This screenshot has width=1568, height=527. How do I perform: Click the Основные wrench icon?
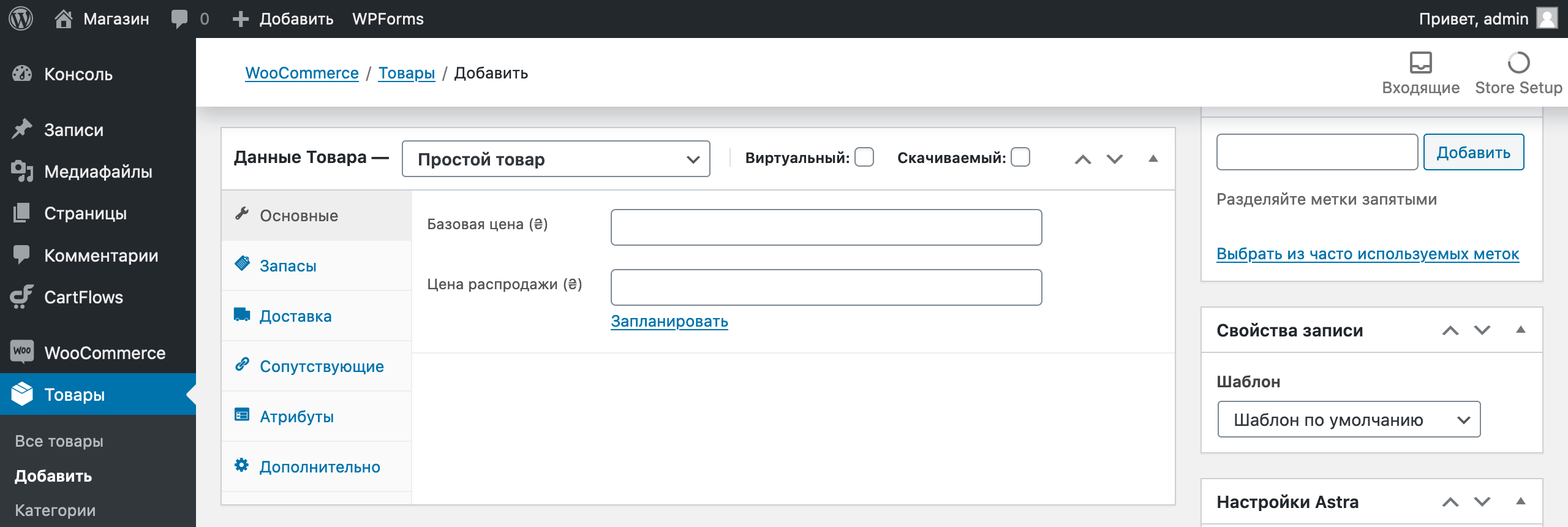point(242,214)
